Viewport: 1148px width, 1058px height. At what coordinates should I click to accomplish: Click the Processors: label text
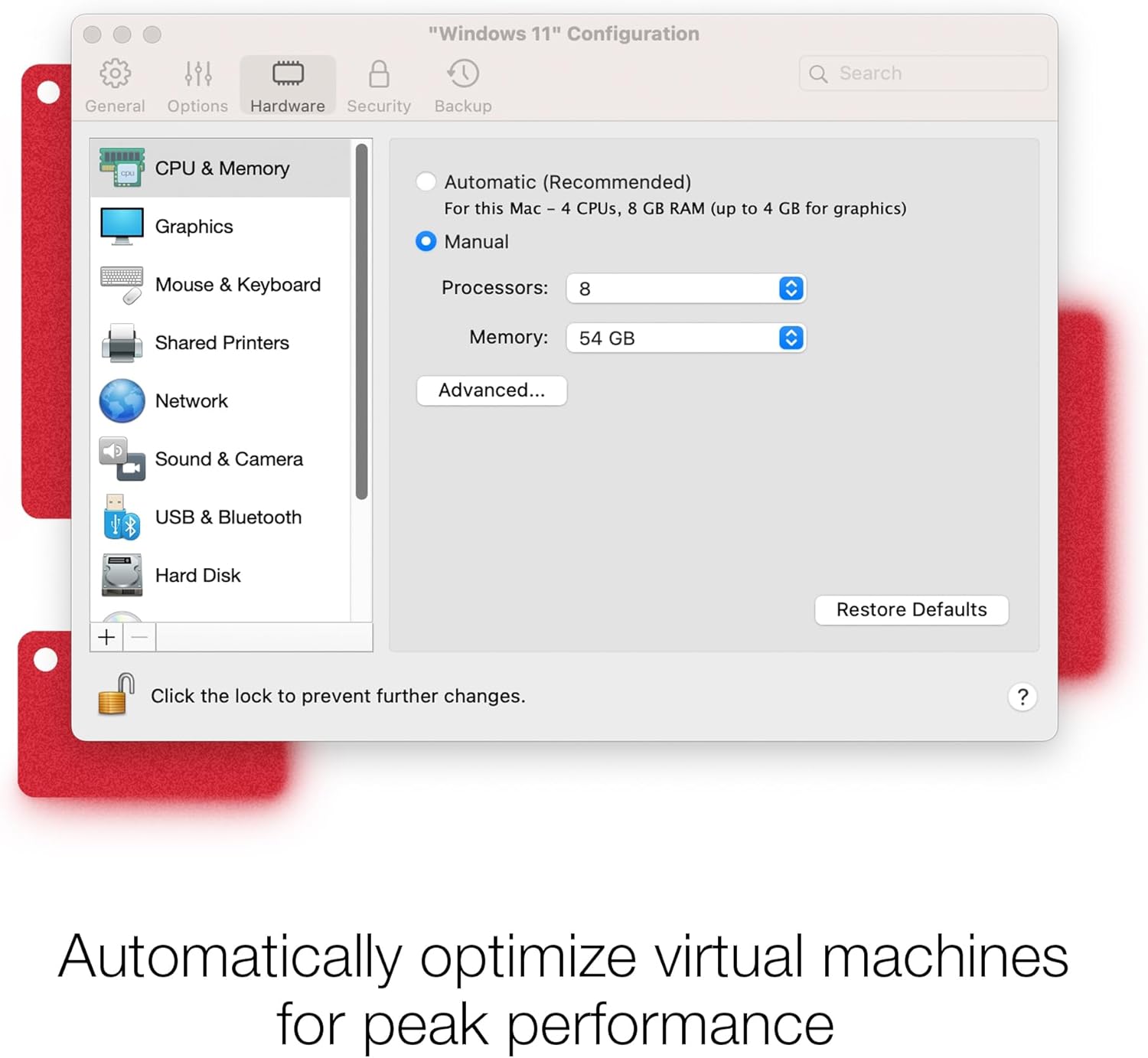tap(495, 288)
